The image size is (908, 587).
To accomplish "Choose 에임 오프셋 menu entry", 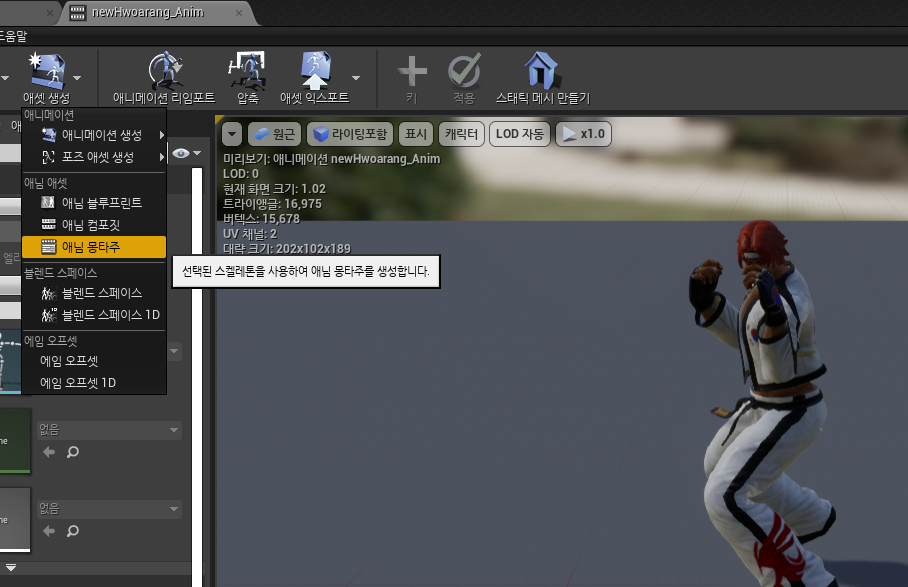I will point(94,361).
